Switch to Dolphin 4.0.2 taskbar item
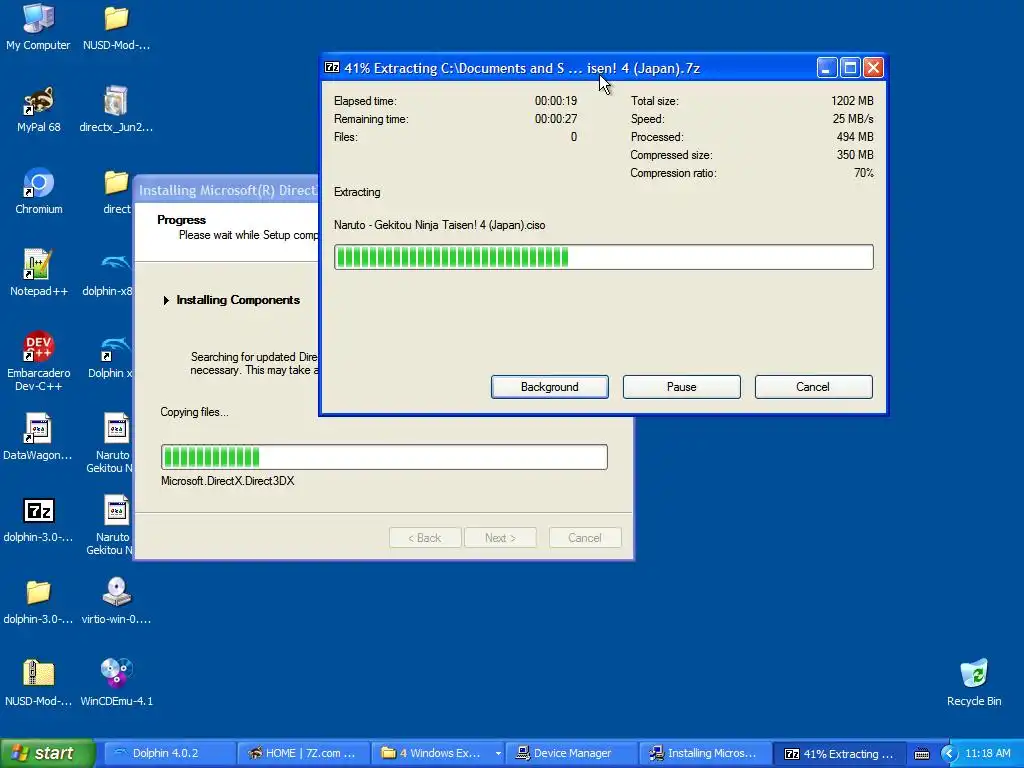1024x768 pixels. tap(169, 754)
